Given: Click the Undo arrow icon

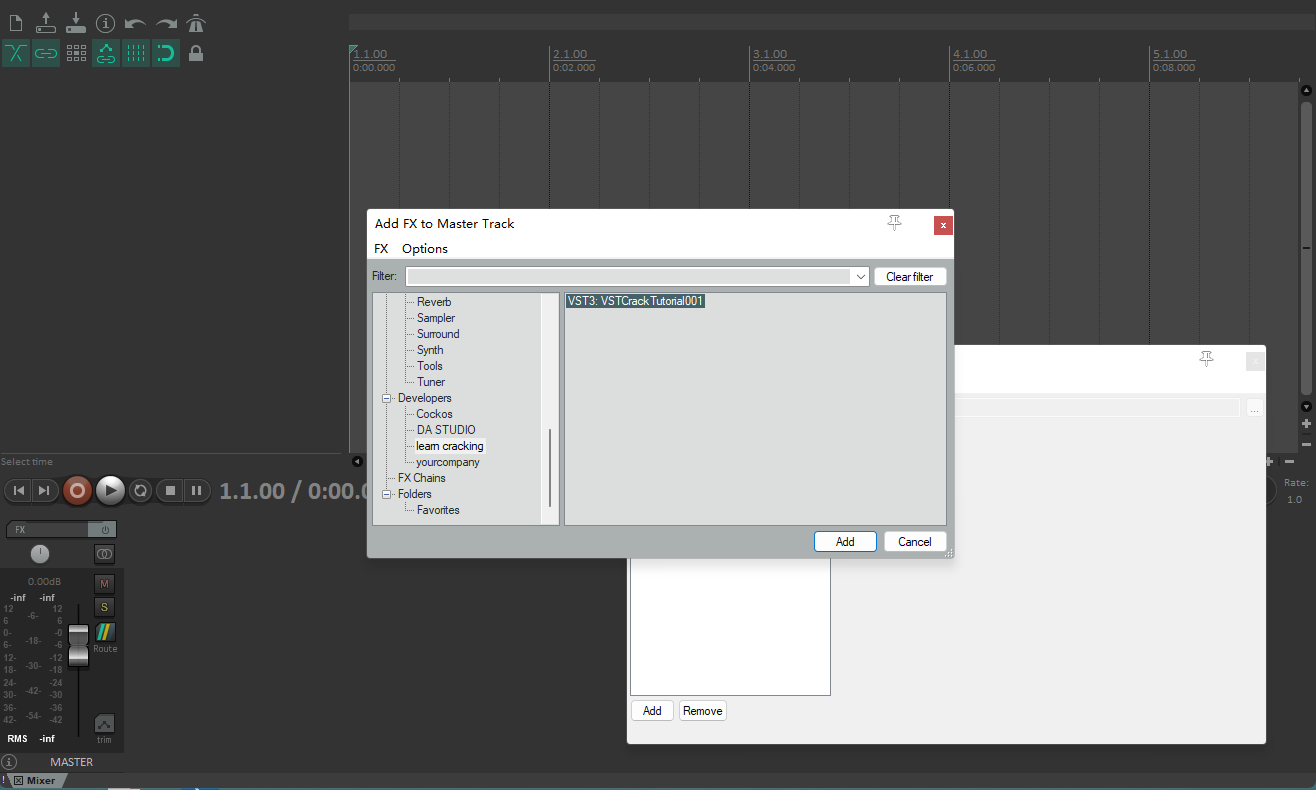Looking at the screenshot, I should coord(135,22).
